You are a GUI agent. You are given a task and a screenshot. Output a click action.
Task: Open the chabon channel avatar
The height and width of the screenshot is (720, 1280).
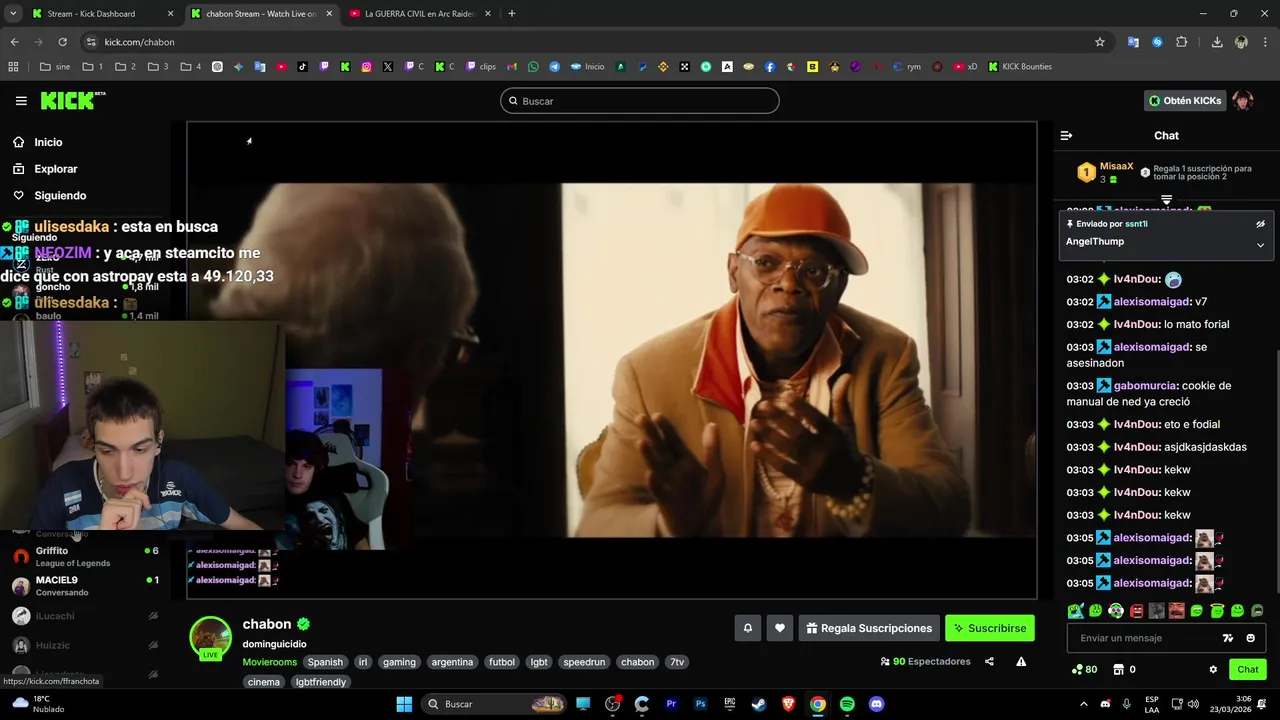[211, 638]
